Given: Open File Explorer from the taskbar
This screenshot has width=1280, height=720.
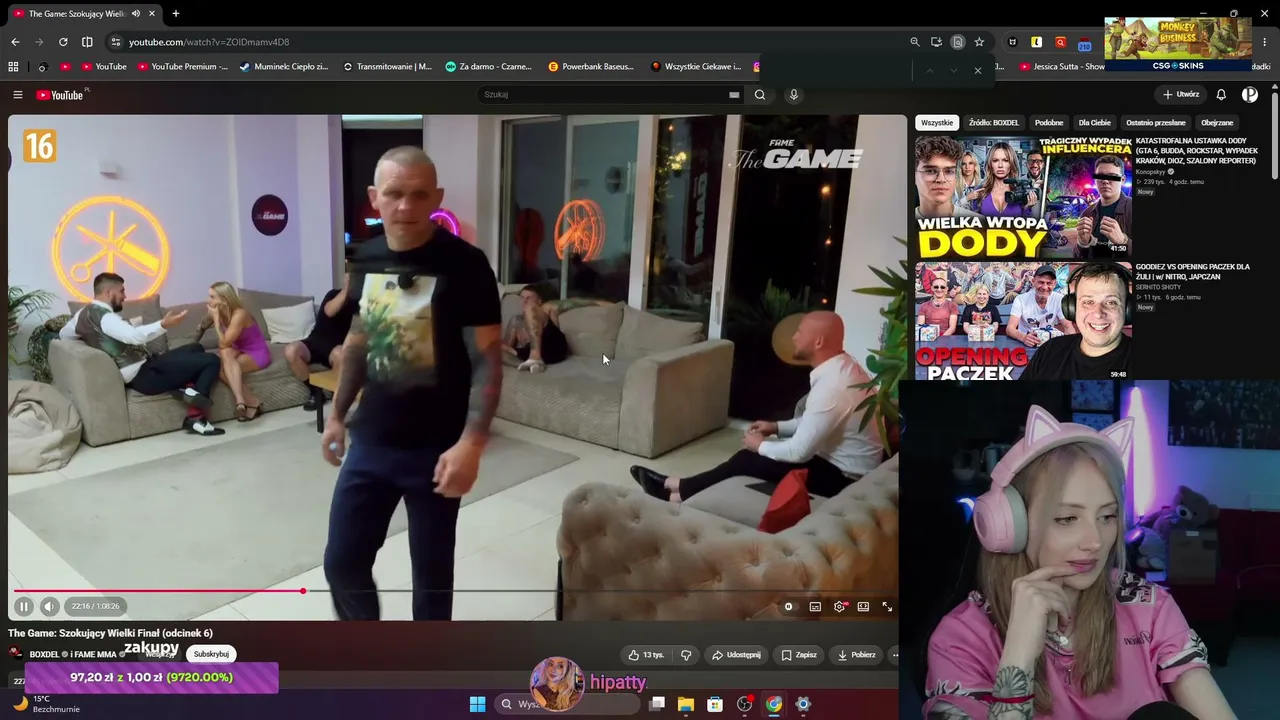Looking at the screenshot, I should point(685,704).
